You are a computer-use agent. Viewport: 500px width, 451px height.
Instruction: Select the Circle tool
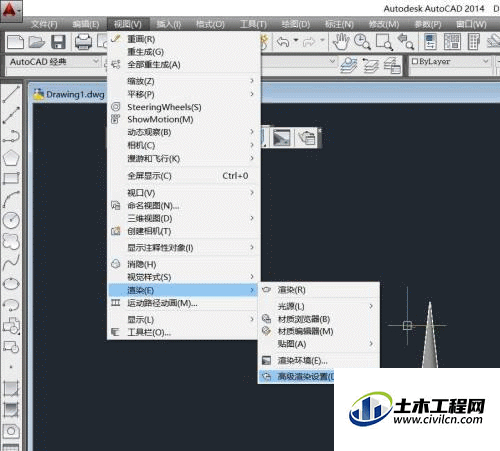click(x=11, y=220)
